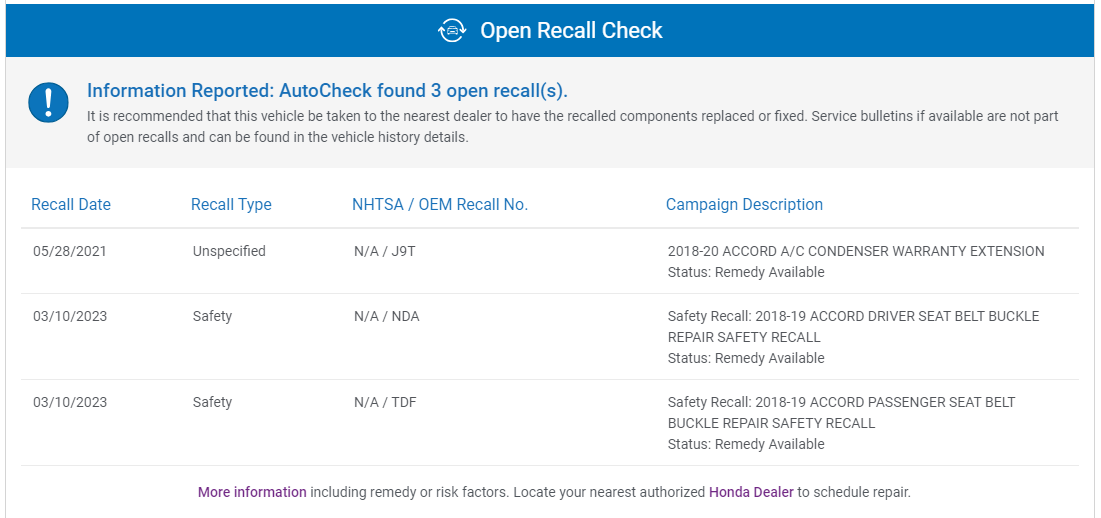Select recall number N/A / NDA

386,317
